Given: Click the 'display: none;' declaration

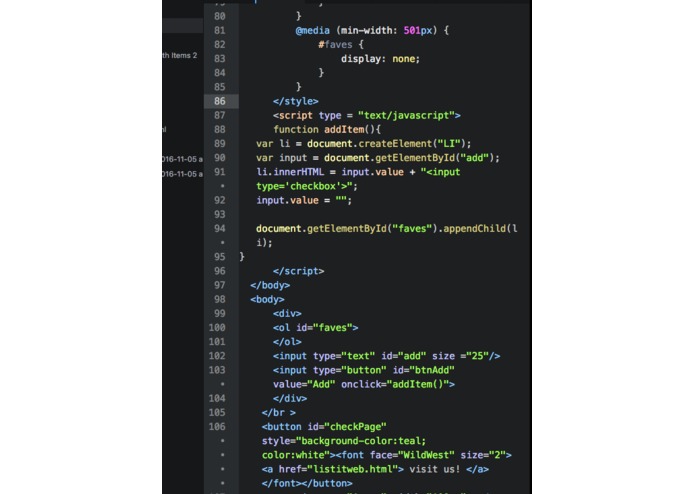Looking at the screenshot, I should tap(380, 59).
